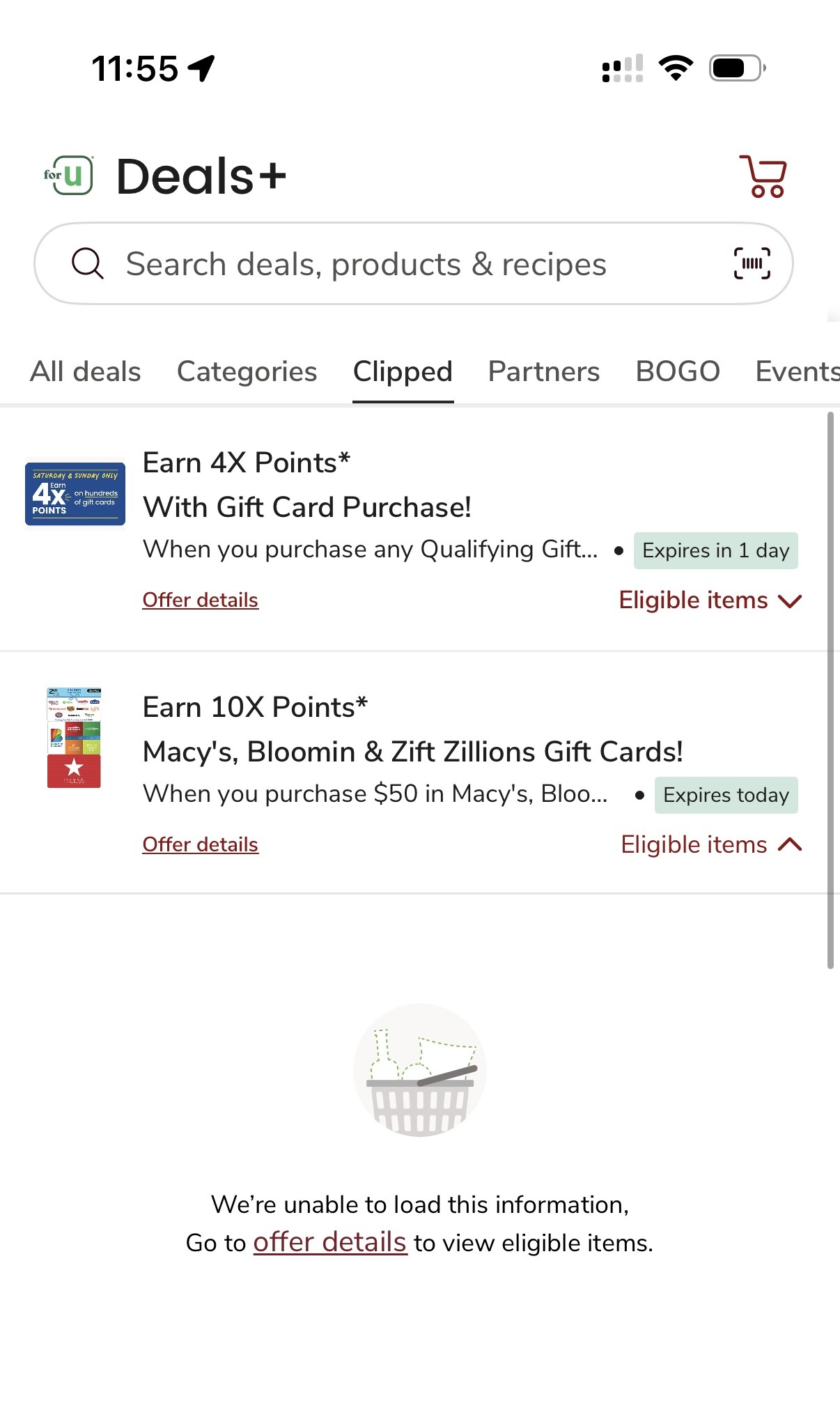Tap the barcode scanner icon
840x1424 pixels.
coord(752,264)
